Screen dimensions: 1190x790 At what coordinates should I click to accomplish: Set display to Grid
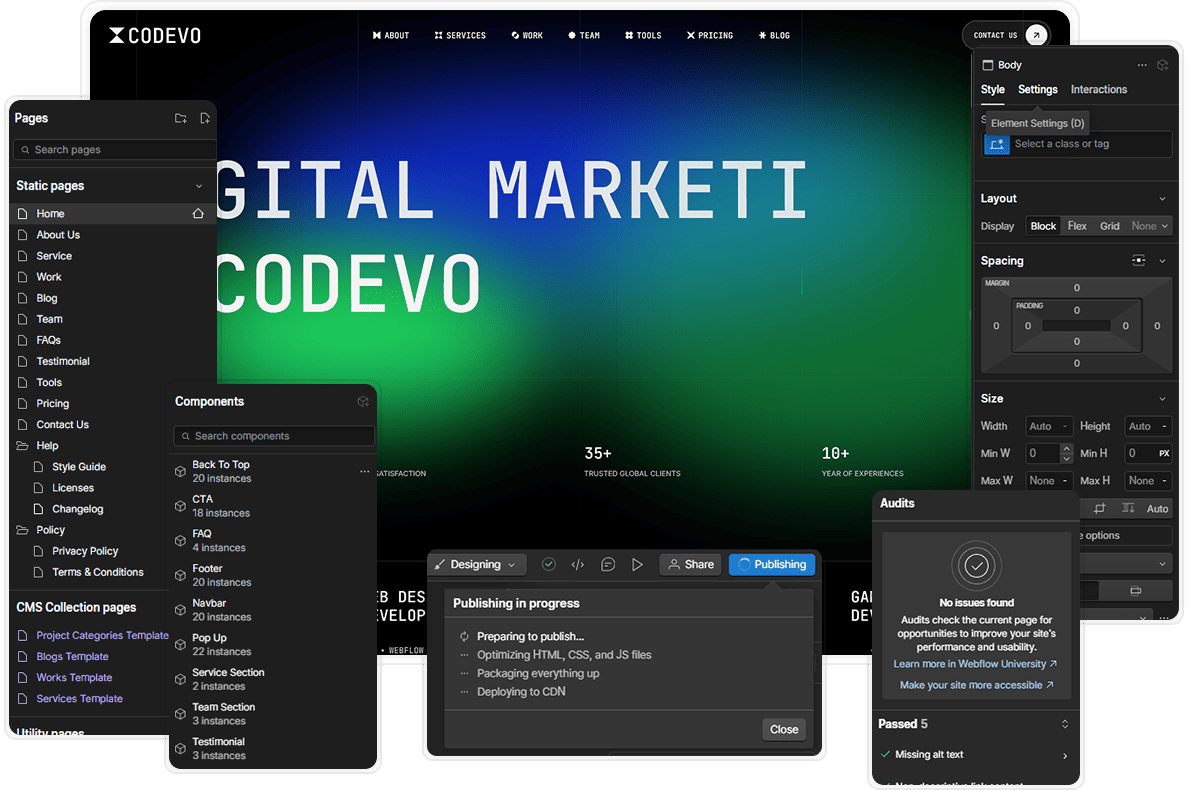click(1110, 226)
